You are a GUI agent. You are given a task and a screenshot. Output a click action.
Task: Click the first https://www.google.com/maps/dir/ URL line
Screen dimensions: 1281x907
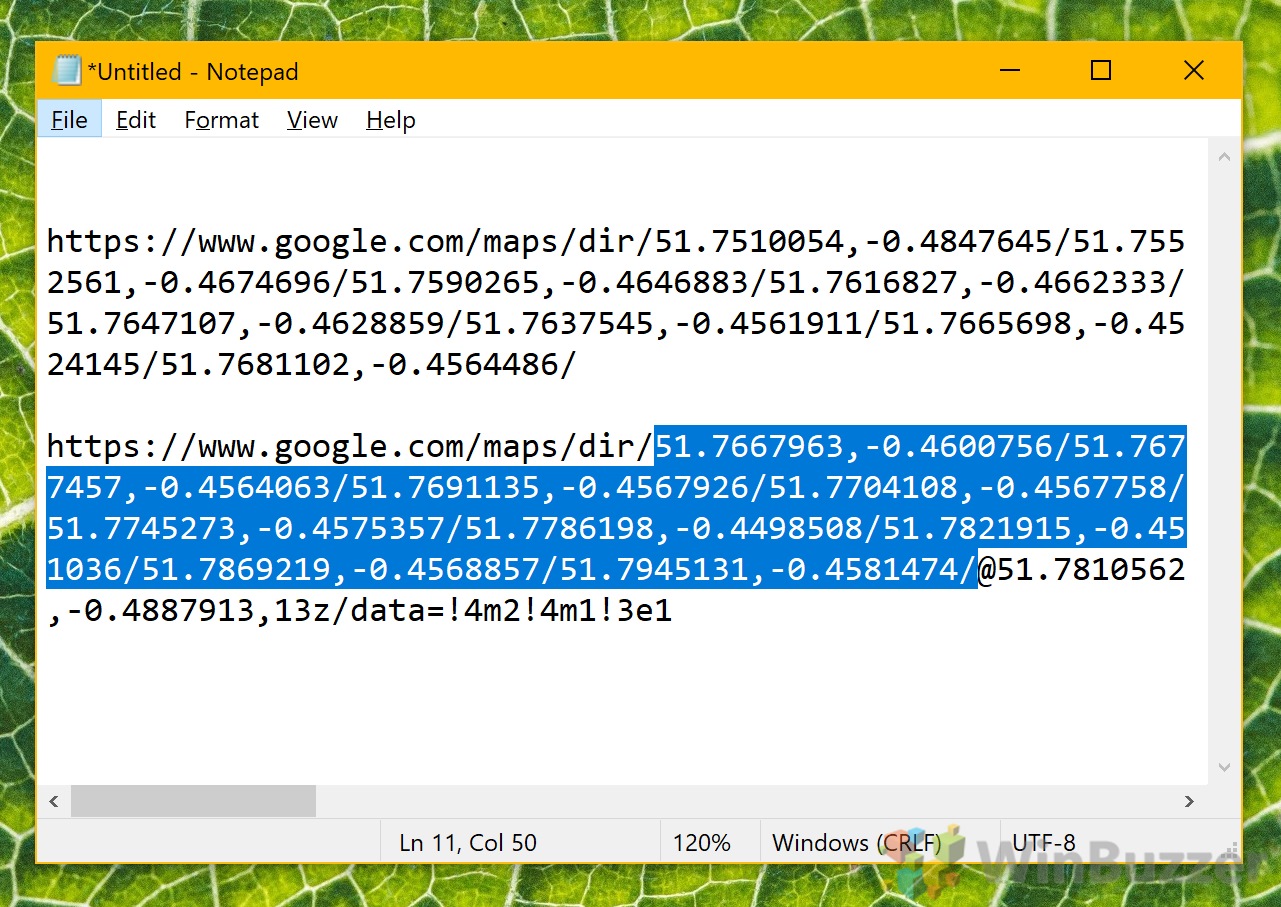[x=616, y=242]
